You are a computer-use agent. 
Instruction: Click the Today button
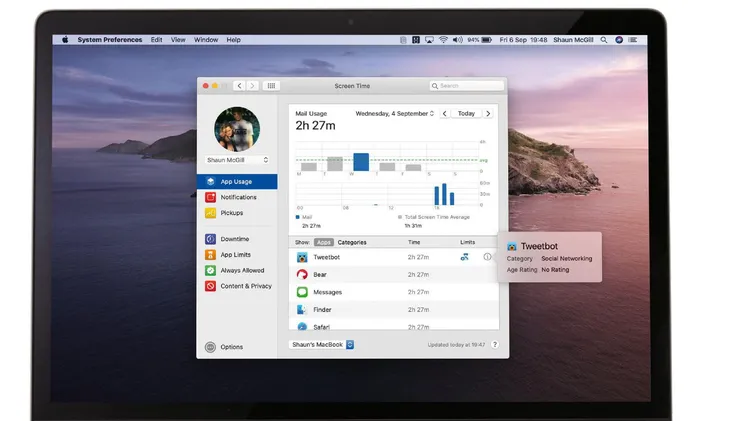[x=467, y=114]
